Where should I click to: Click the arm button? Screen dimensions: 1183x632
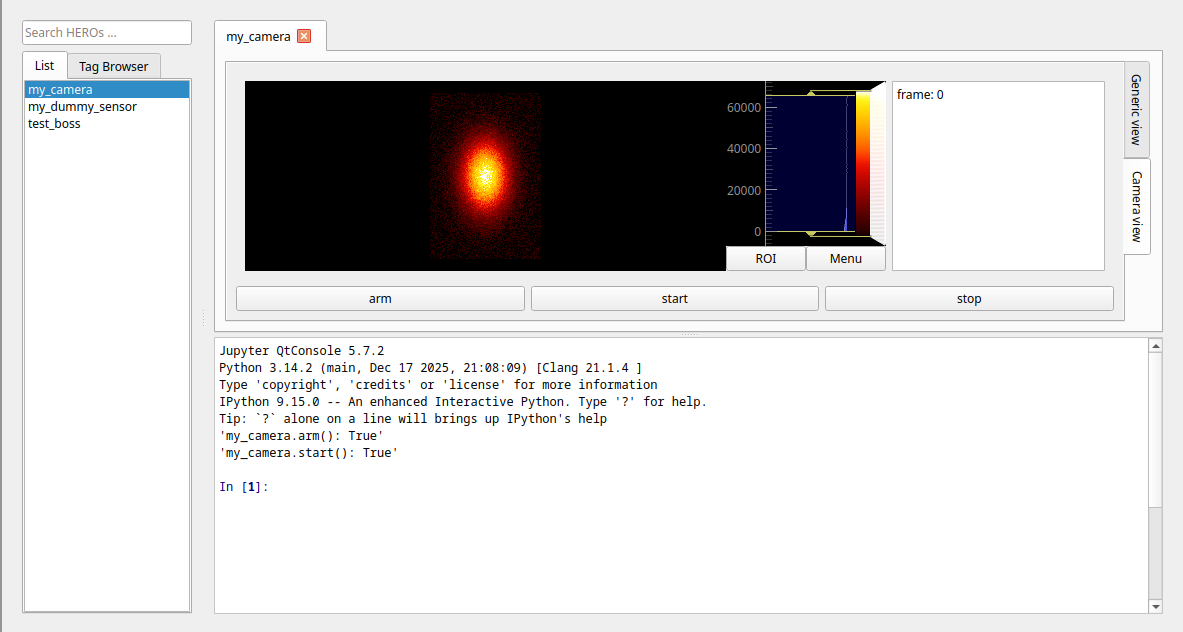point(380,299)
